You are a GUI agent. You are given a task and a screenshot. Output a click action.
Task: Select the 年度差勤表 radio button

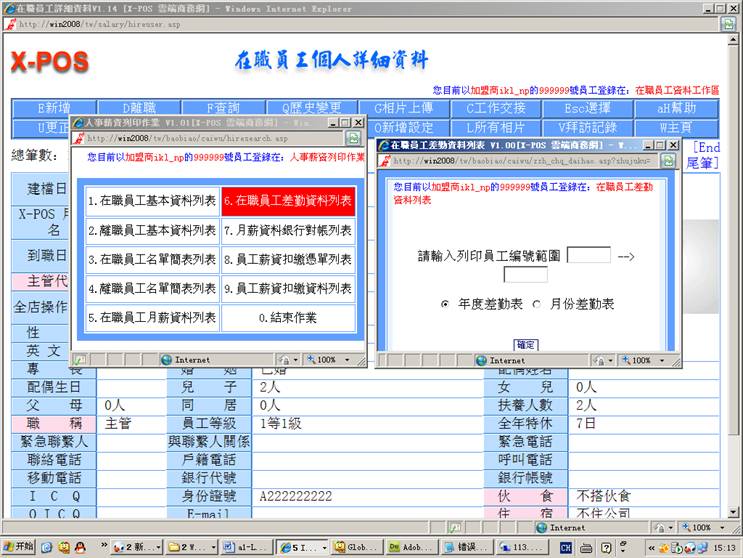444,303
